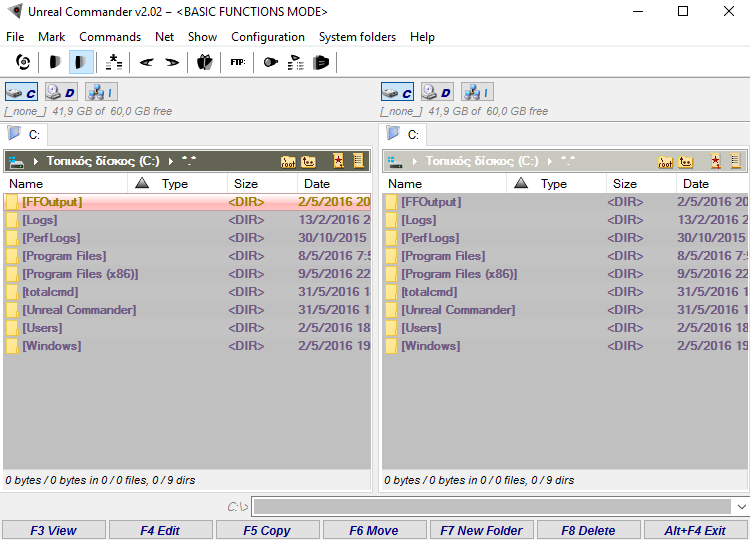750x540 pixels.
Task: Click the computer icon in left path bar
Action: pyautogui.click(x=16, y=162)
